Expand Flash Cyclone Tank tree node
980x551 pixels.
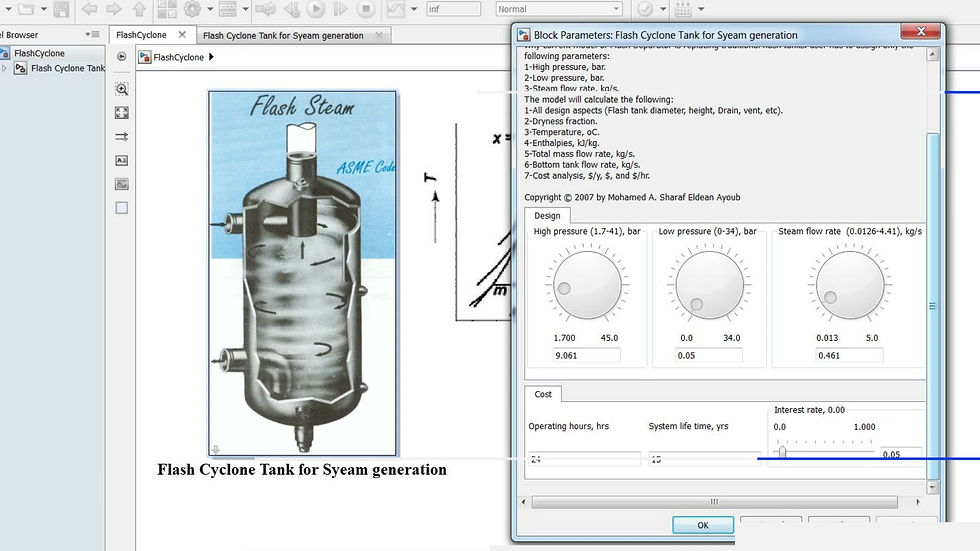tap(4, 68)
